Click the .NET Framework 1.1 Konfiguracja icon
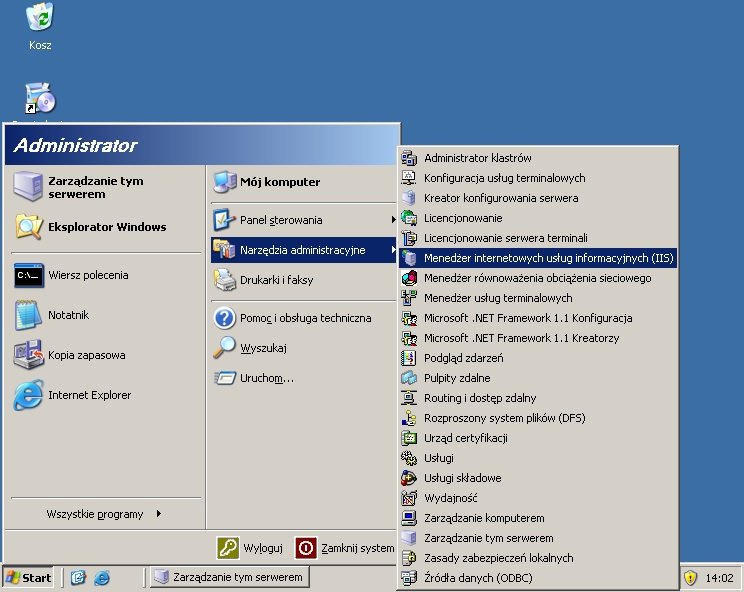This screenshot has height=592, width=744. [x=409, y=318]
